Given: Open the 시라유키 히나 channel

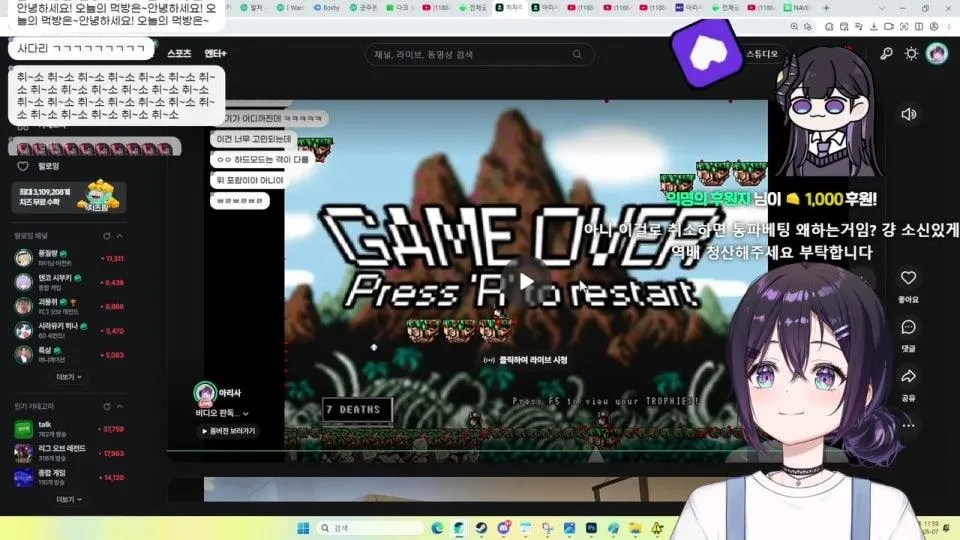Looking at the screenshot, I should click(69, 331).
